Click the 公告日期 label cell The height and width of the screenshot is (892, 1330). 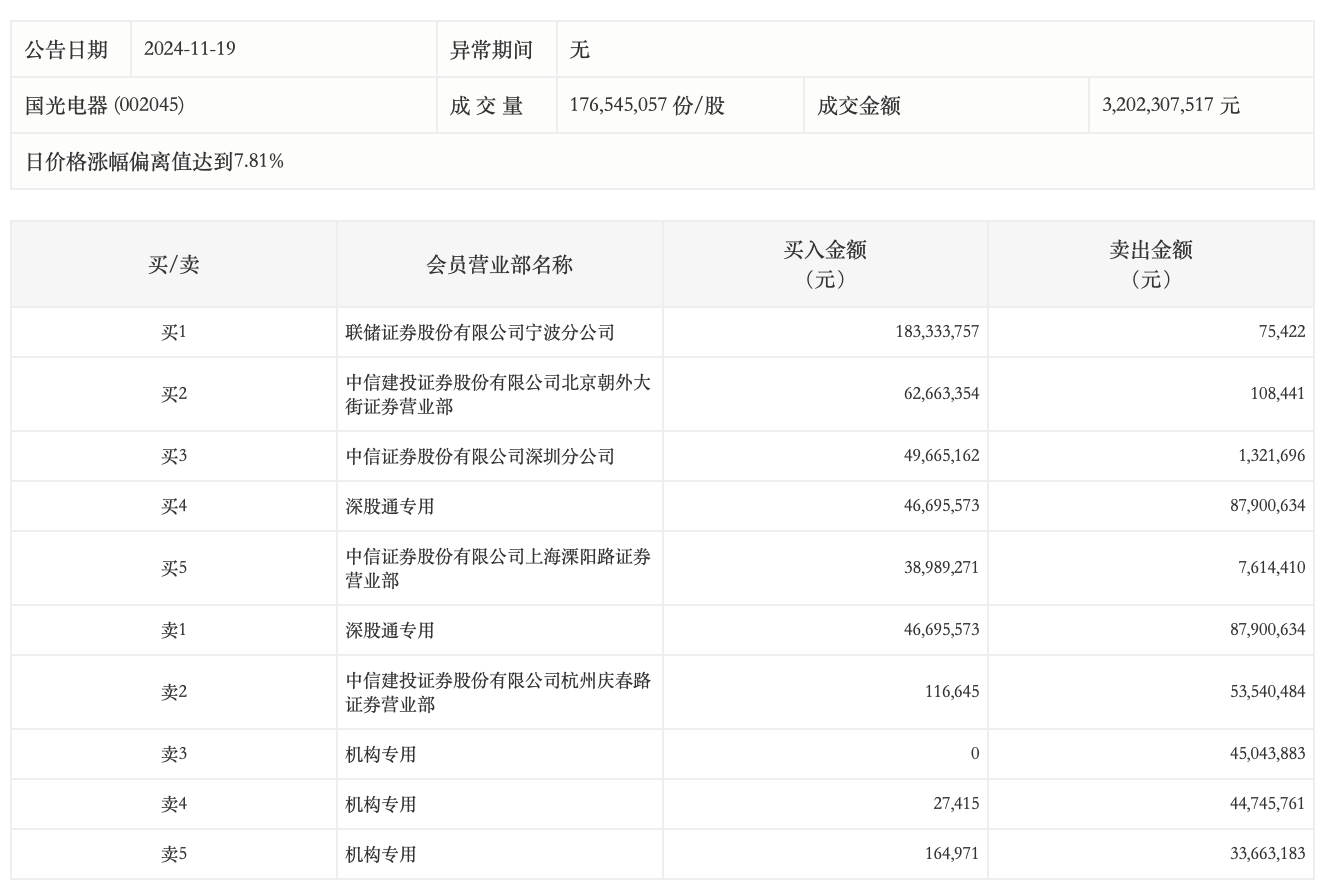pos(66,49)
